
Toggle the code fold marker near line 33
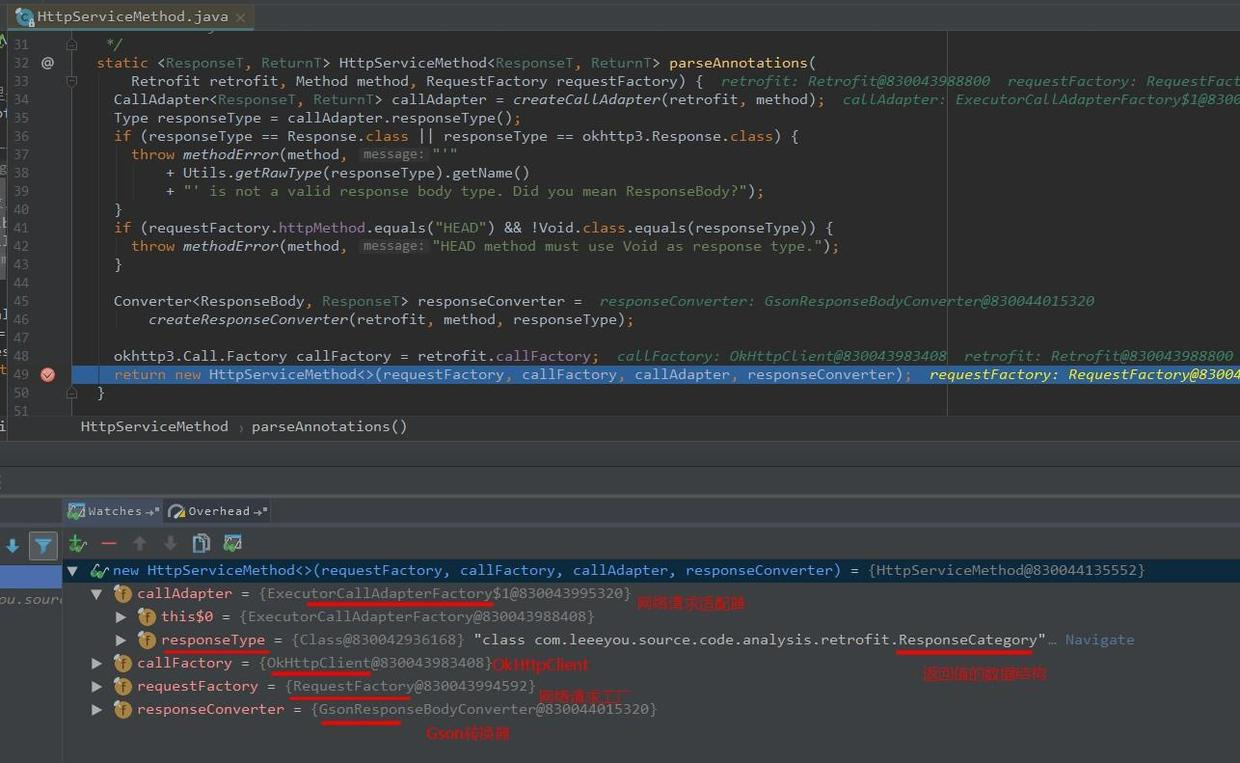[x=70, y=81]
